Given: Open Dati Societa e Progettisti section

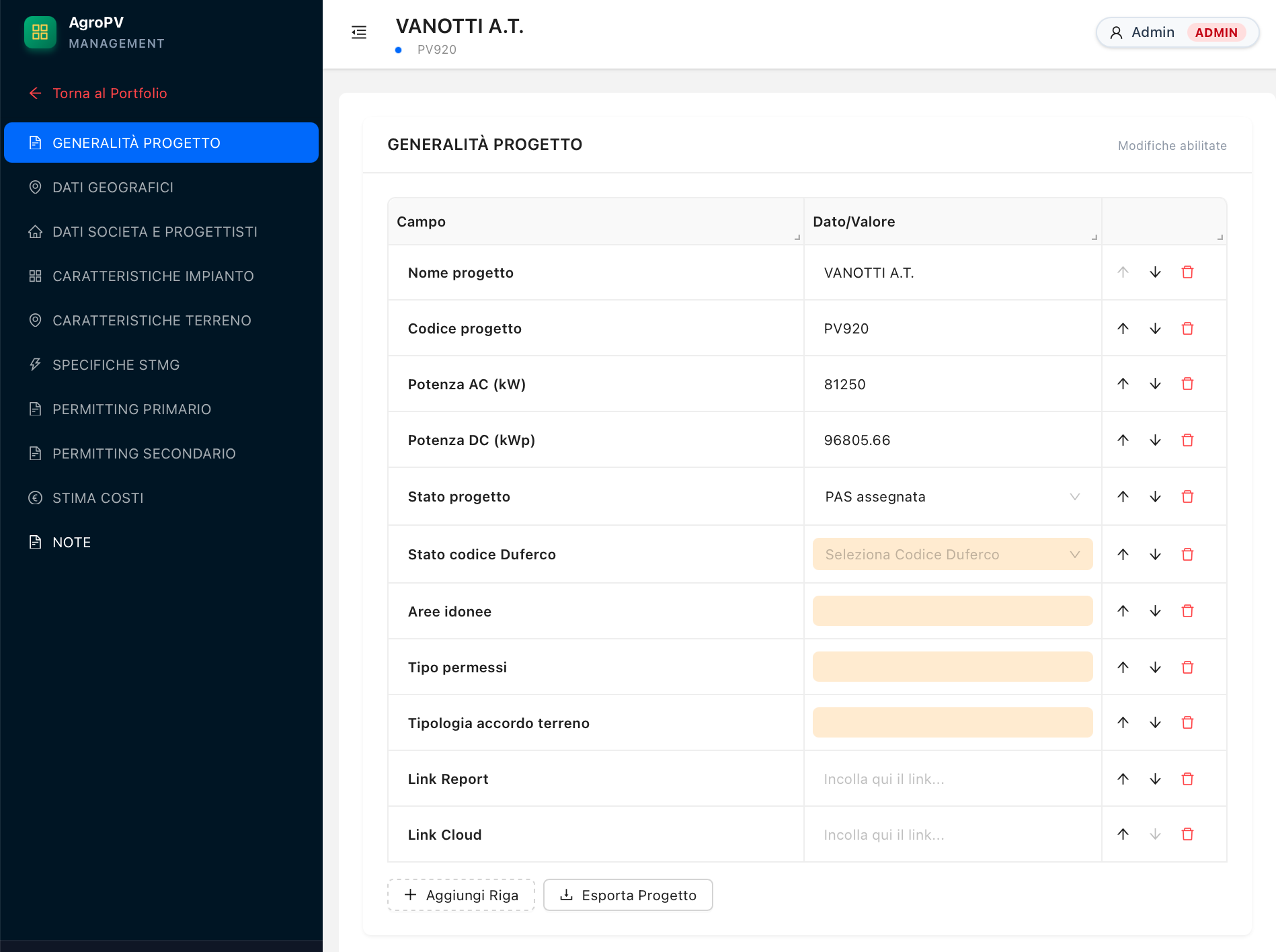Looking at the screenshot, I should coord(161,231).
